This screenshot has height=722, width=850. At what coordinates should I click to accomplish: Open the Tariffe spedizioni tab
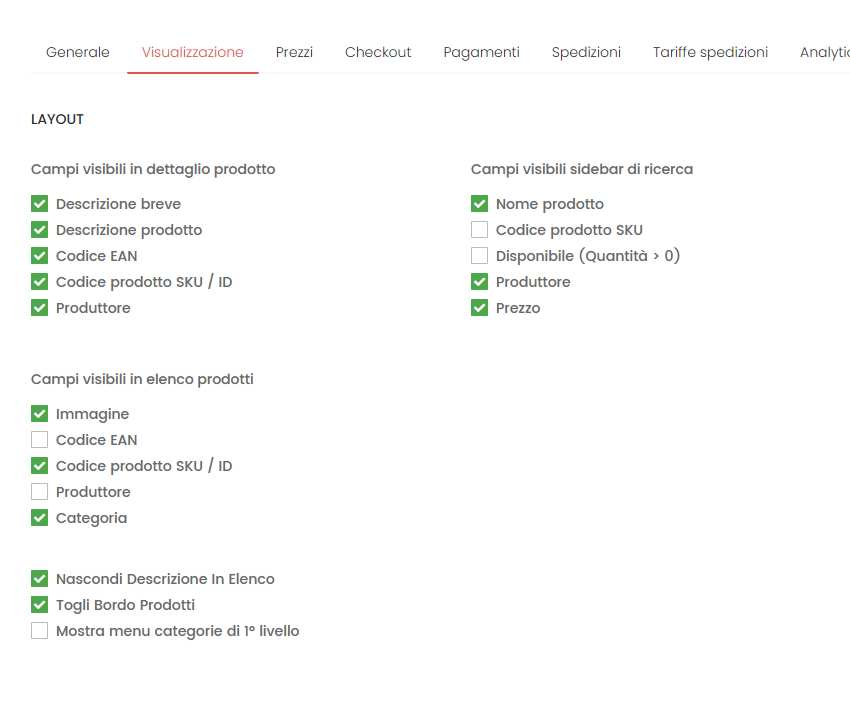click(710, 52)
